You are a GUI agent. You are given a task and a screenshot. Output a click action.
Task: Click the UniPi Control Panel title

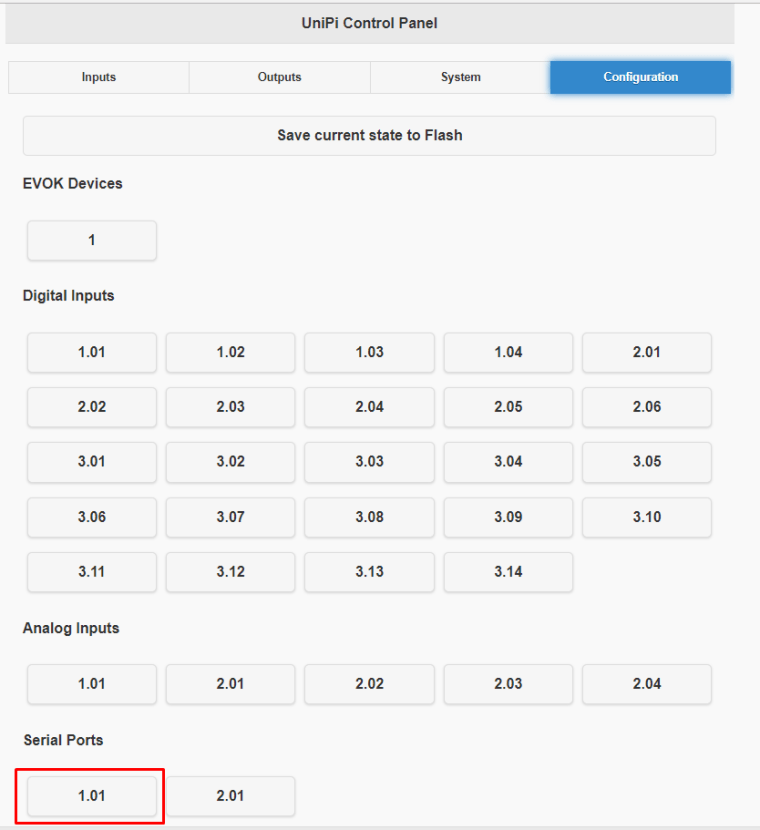[x=369, y=23]
